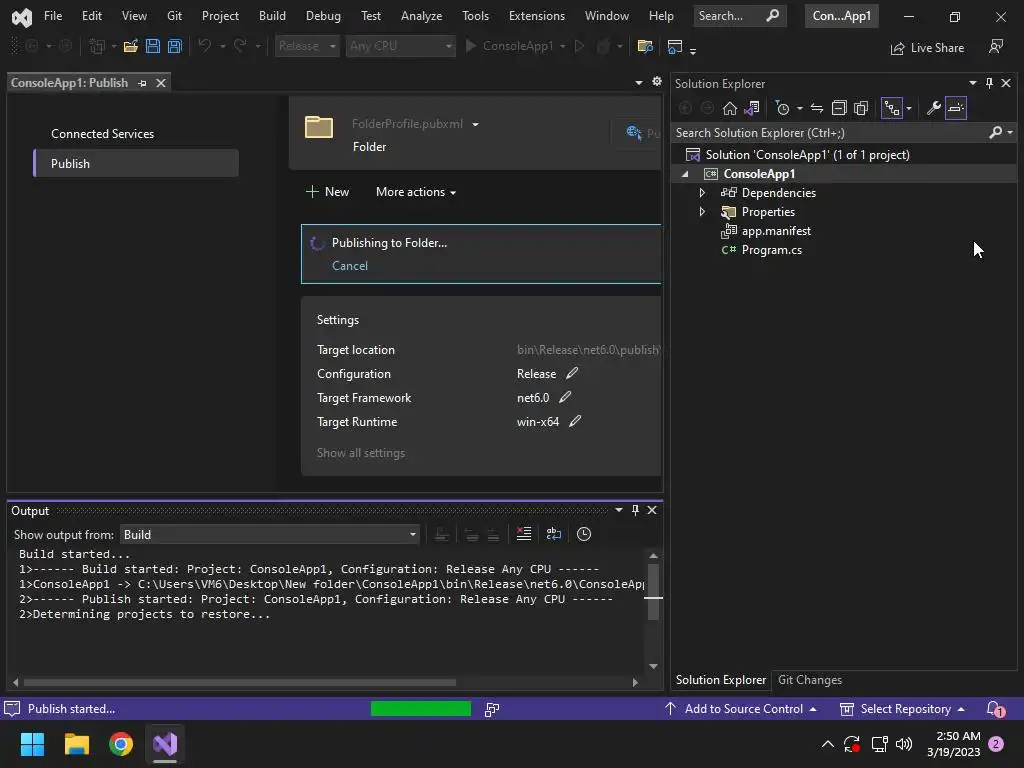This screenshot has height=768, width=1024.
Task: Solution Explorer window options arrow
Action: (972, 83)
